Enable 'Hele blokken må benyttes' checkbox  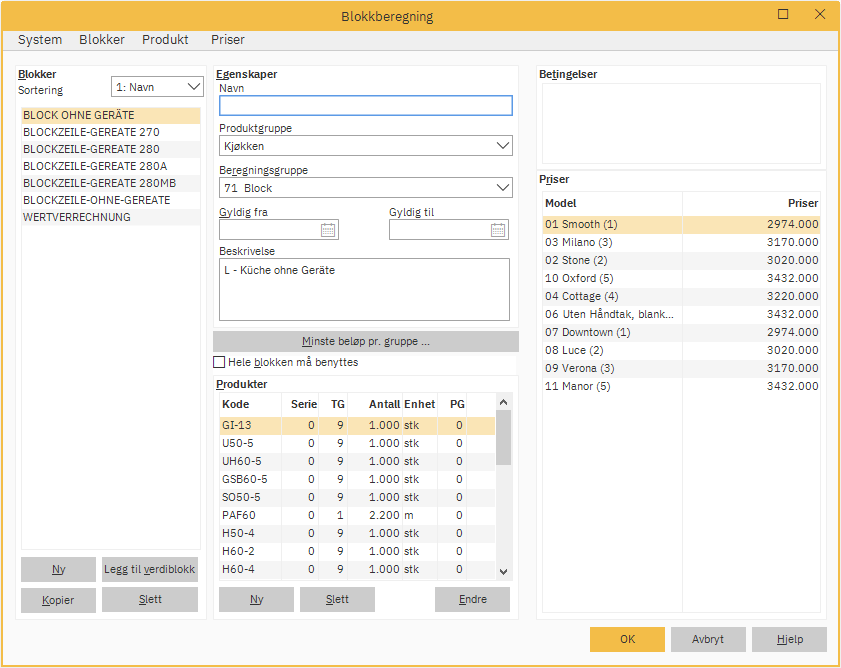coord(220,362)
